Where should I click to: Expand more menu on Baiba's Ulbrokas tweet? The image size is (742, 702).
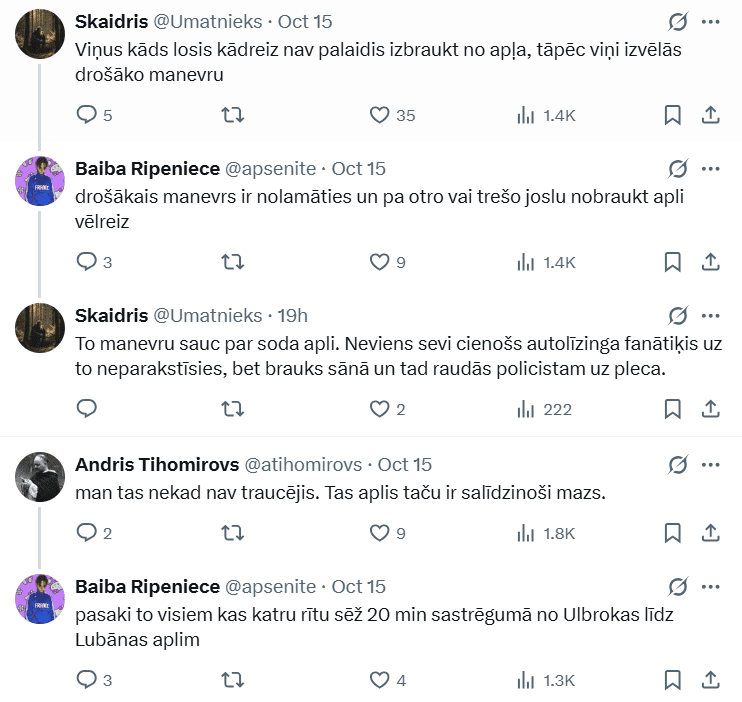click(711, 586)
